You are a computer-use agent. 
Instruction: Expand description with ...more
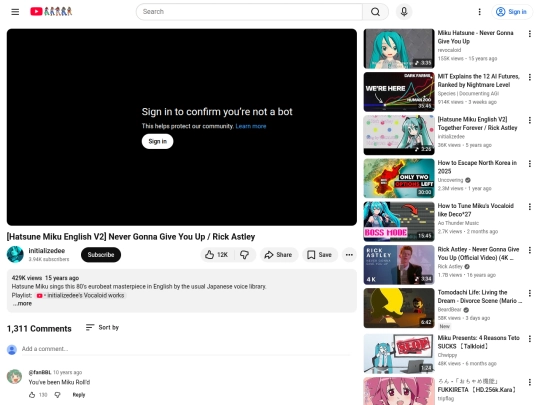[x=22, y=303]
